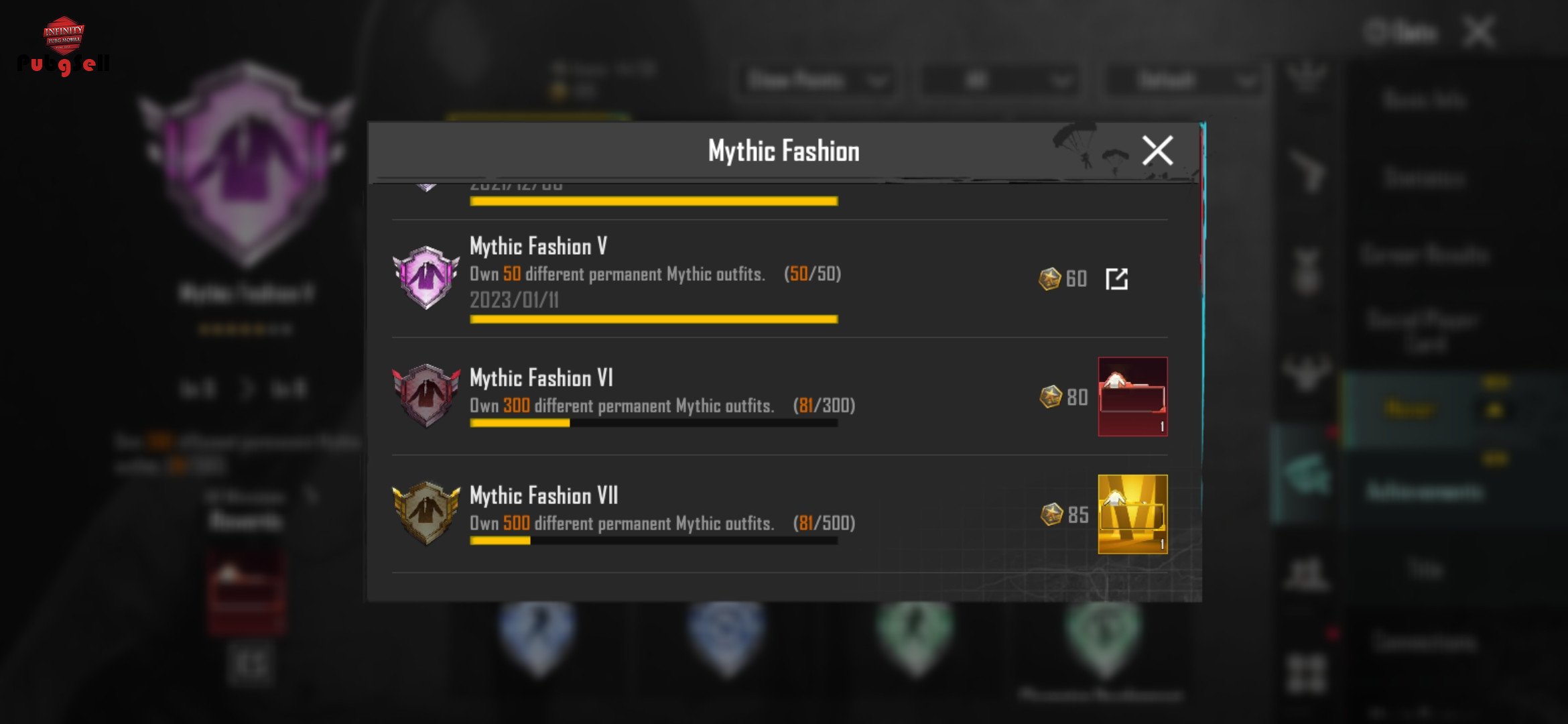This screenshot has width=1568, height=724.
Task: Open the red outfit crate reward
Action: coord(1132,397)
